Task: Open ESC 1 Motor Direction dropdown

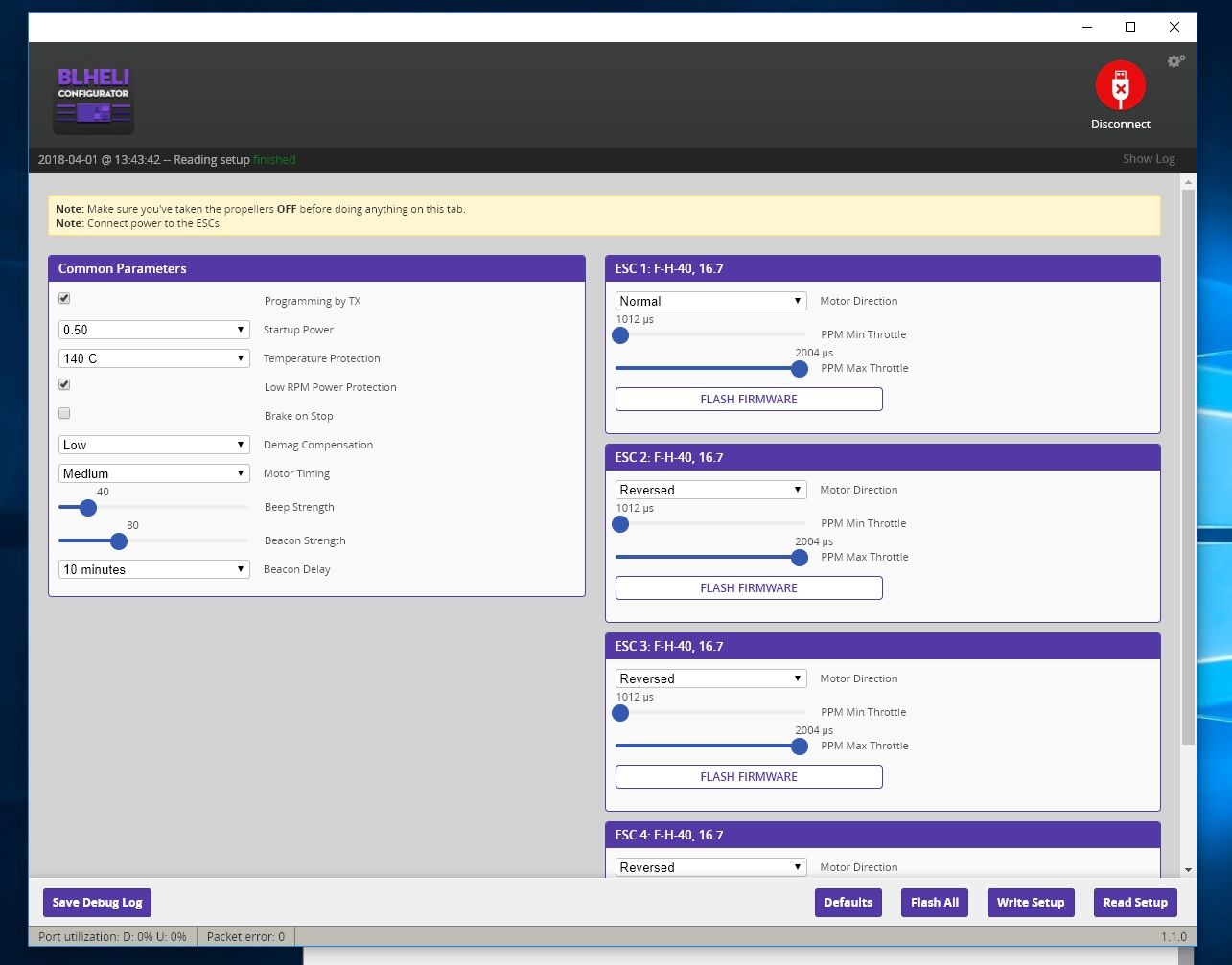Action: (x=710, y=301)
